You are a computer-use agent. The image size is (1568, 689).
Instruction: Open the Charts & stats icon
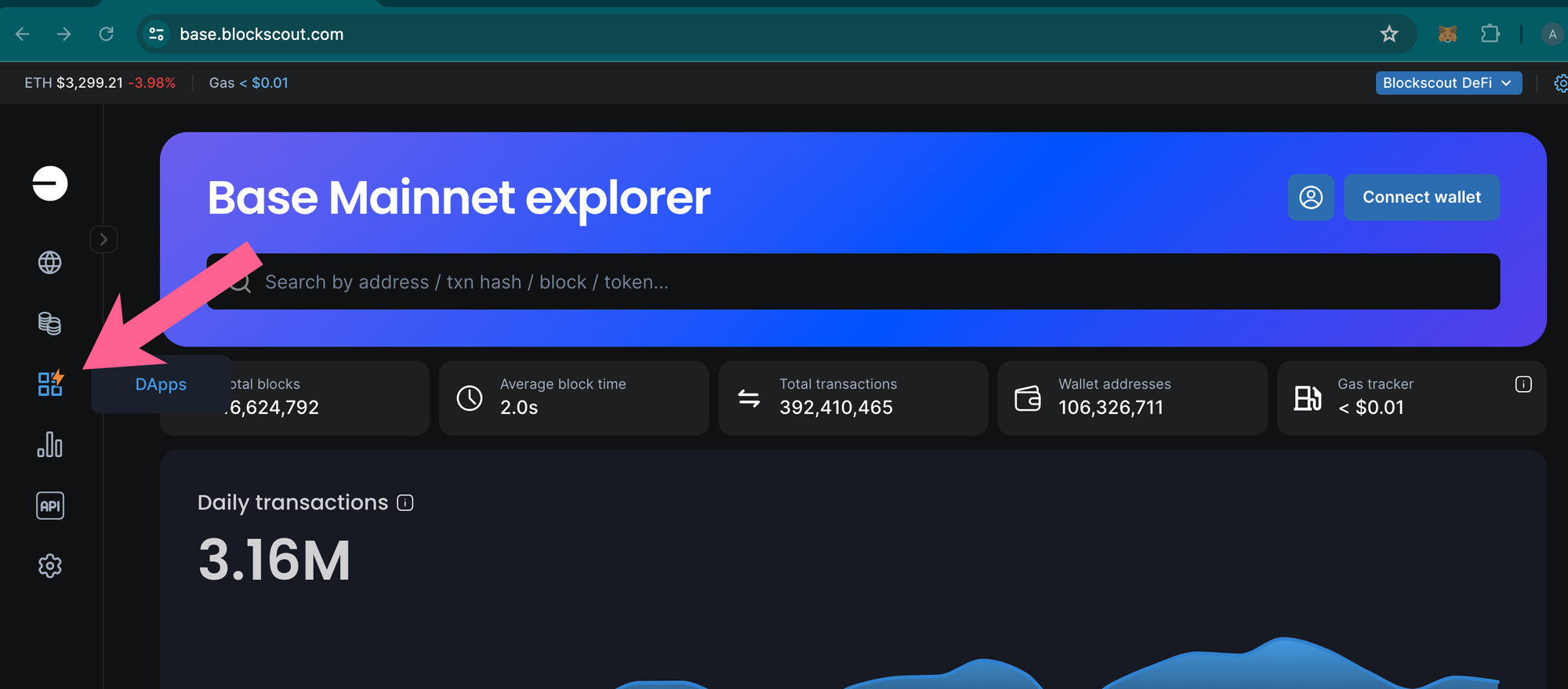point(49,444)
